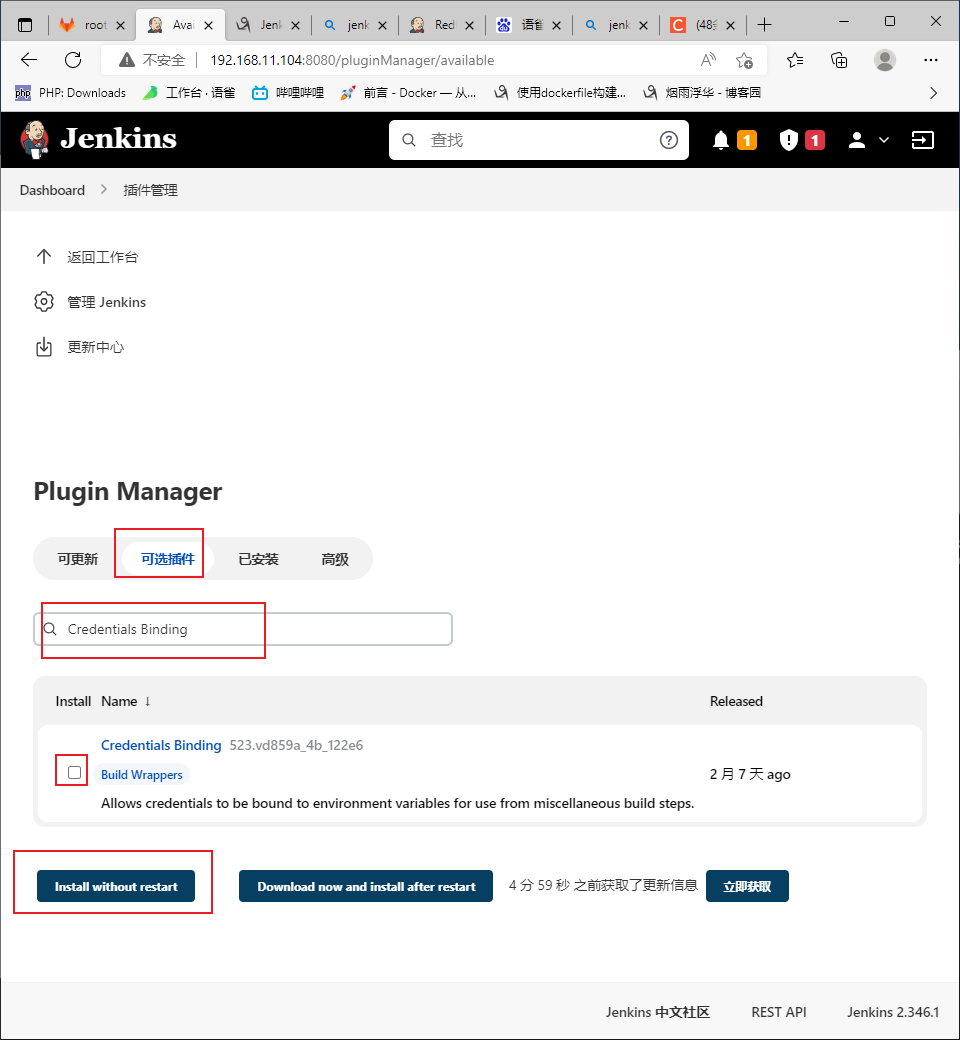Open the browser settings ellipsis menu

[x=931, y=60]
